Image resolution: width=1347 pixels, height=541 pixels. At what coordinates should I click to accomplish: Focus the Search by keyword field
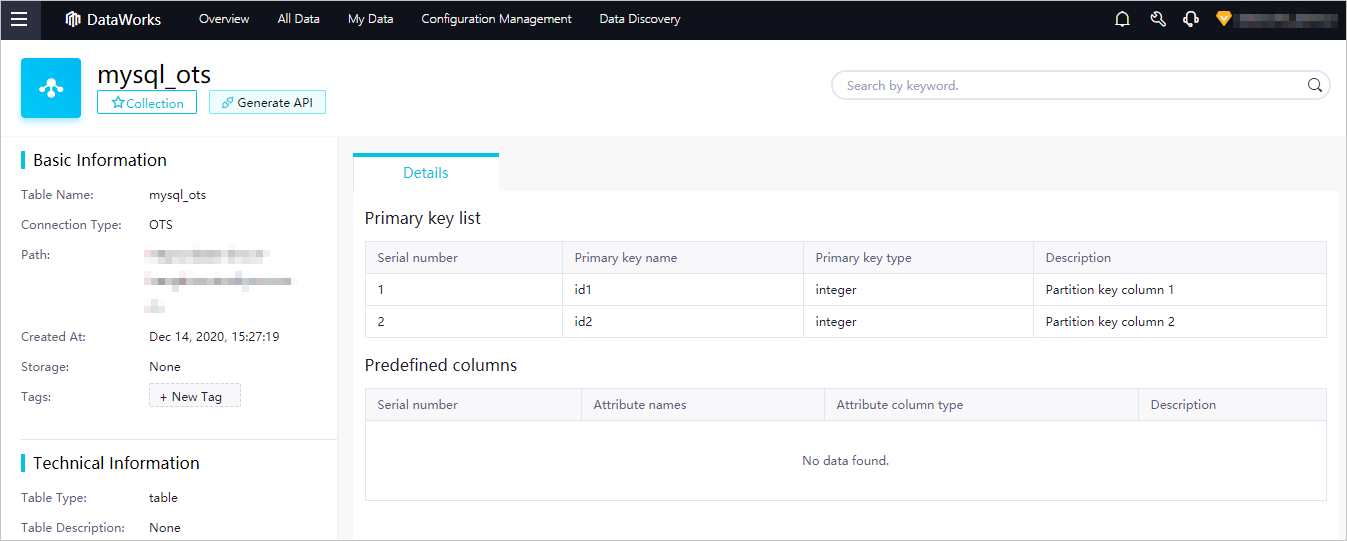(x=1080, y=85)
